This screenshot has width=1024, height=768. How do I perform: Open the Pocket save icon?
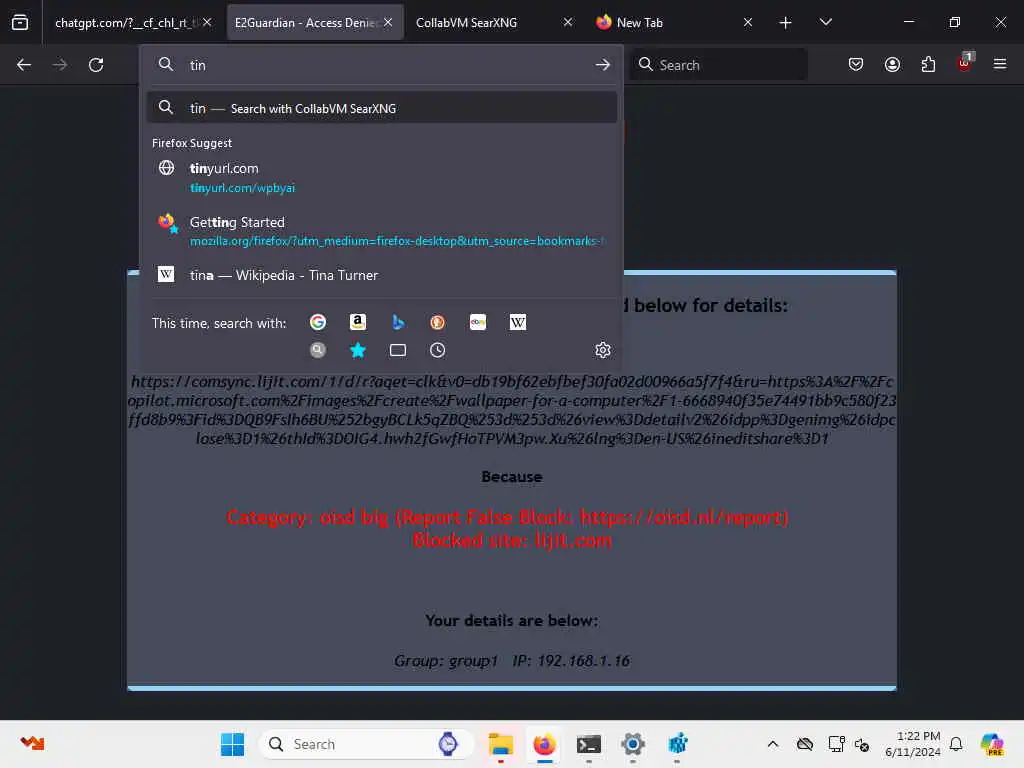[856, 64]
